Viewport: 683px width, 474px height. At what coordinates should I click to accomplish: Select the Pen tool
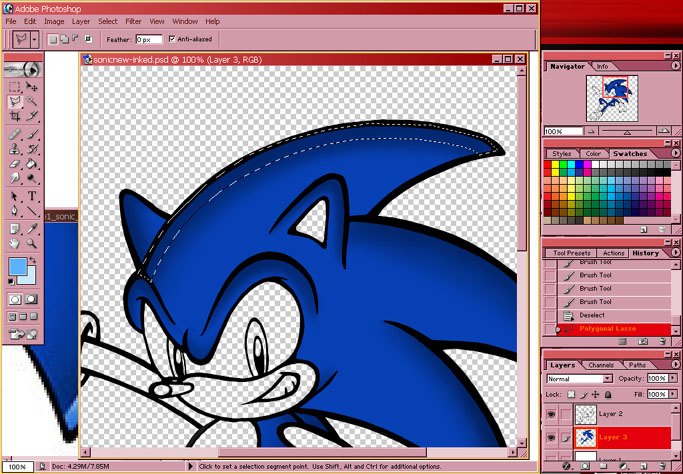coord(15,211)
